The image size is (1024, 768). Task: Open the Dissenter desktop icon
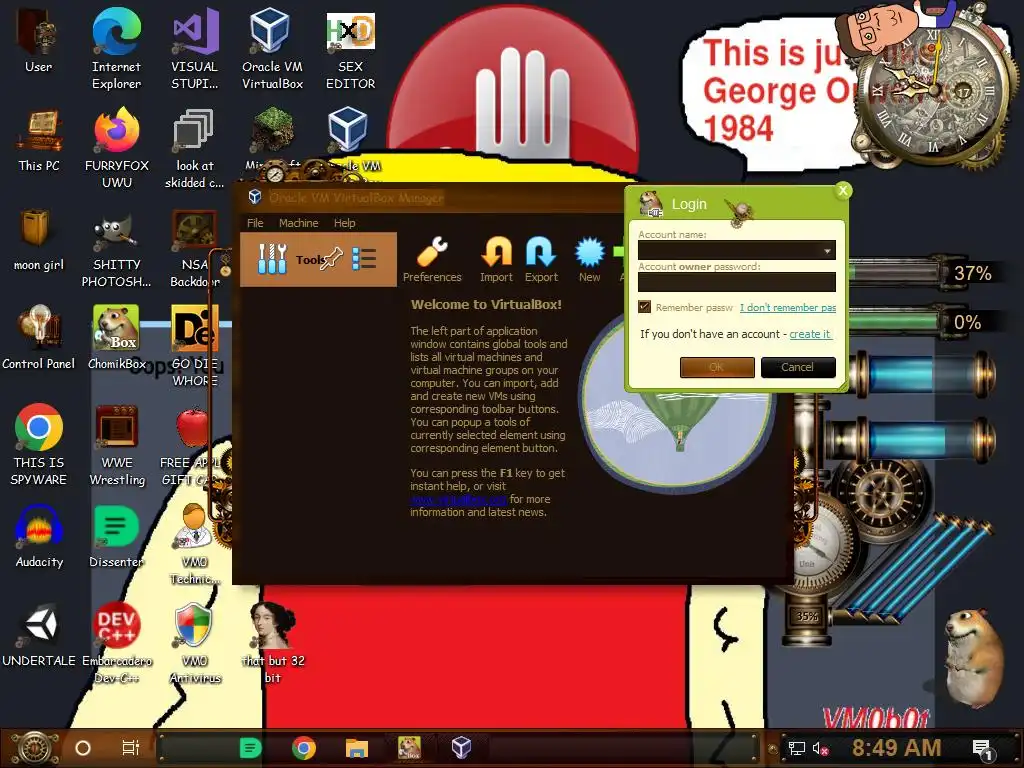(x=116, y=536)
